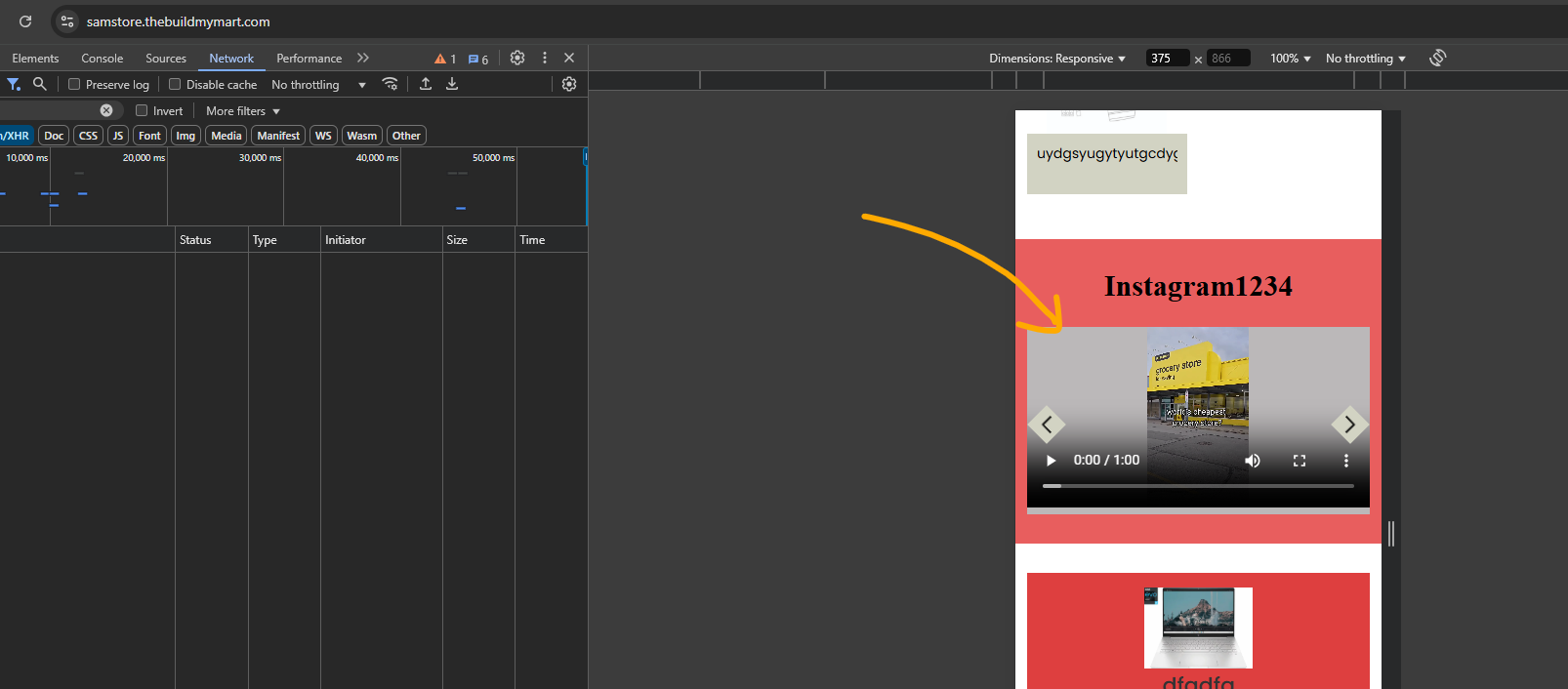
Task: Open device toolbar No throttling dropdown
Action: [x=1365, y=59]
